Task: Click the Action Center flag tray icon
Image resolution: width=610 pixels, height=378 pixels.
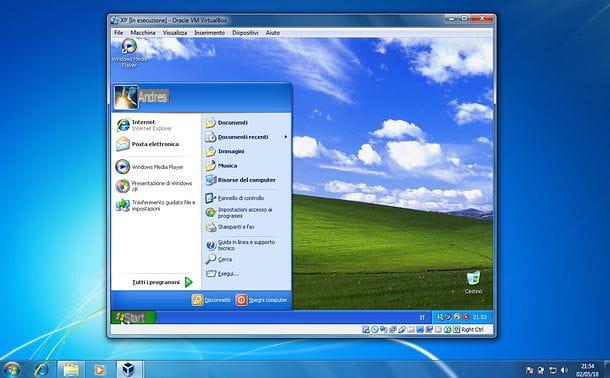Action: [x=530, y=370]
